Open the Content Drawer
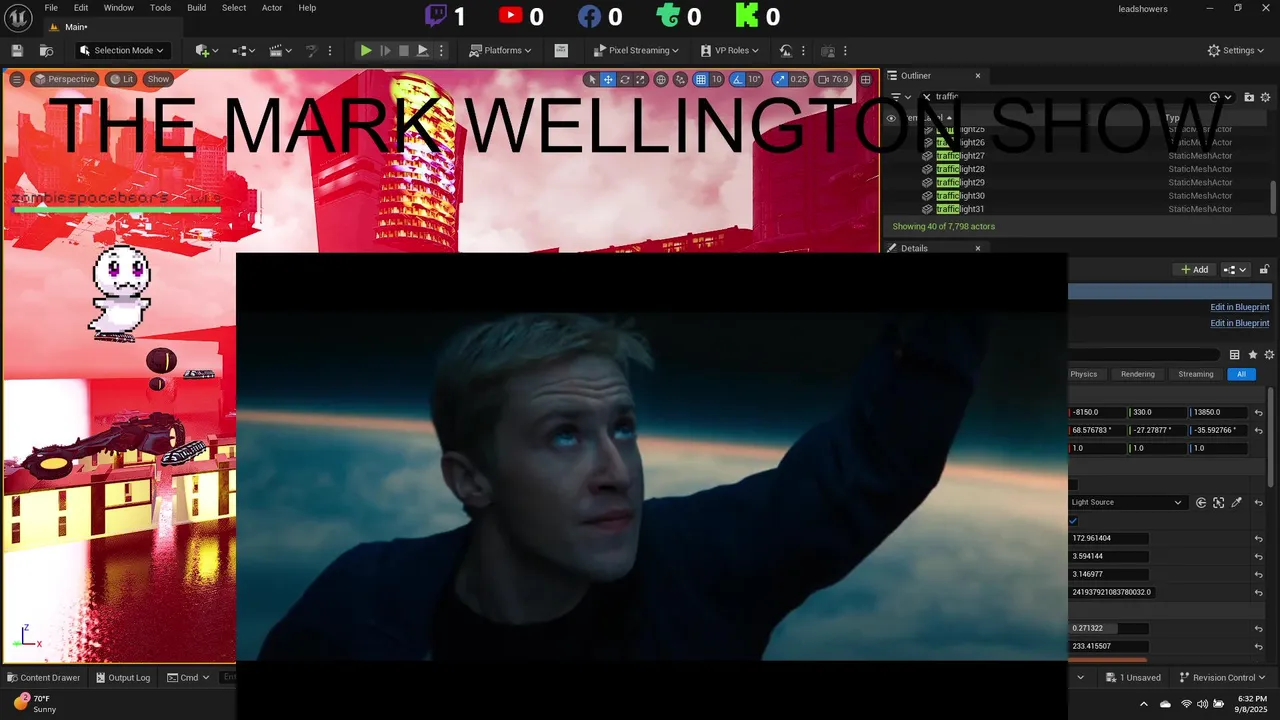Viewport: 1280px width, 720px height. 44,677
